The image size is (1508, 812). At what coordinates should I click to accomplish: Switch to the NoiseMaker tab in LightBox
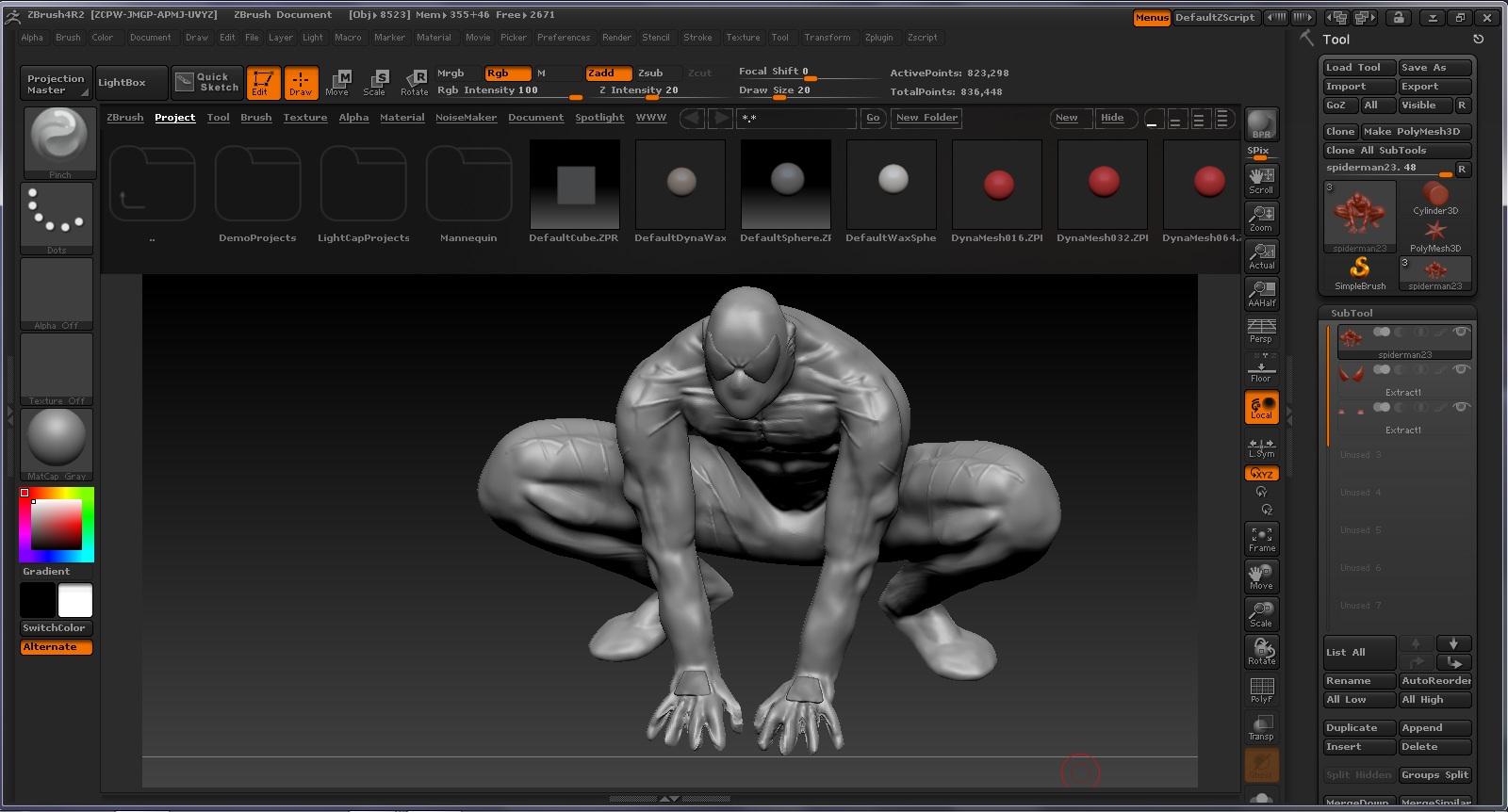(x=466, y=118)
